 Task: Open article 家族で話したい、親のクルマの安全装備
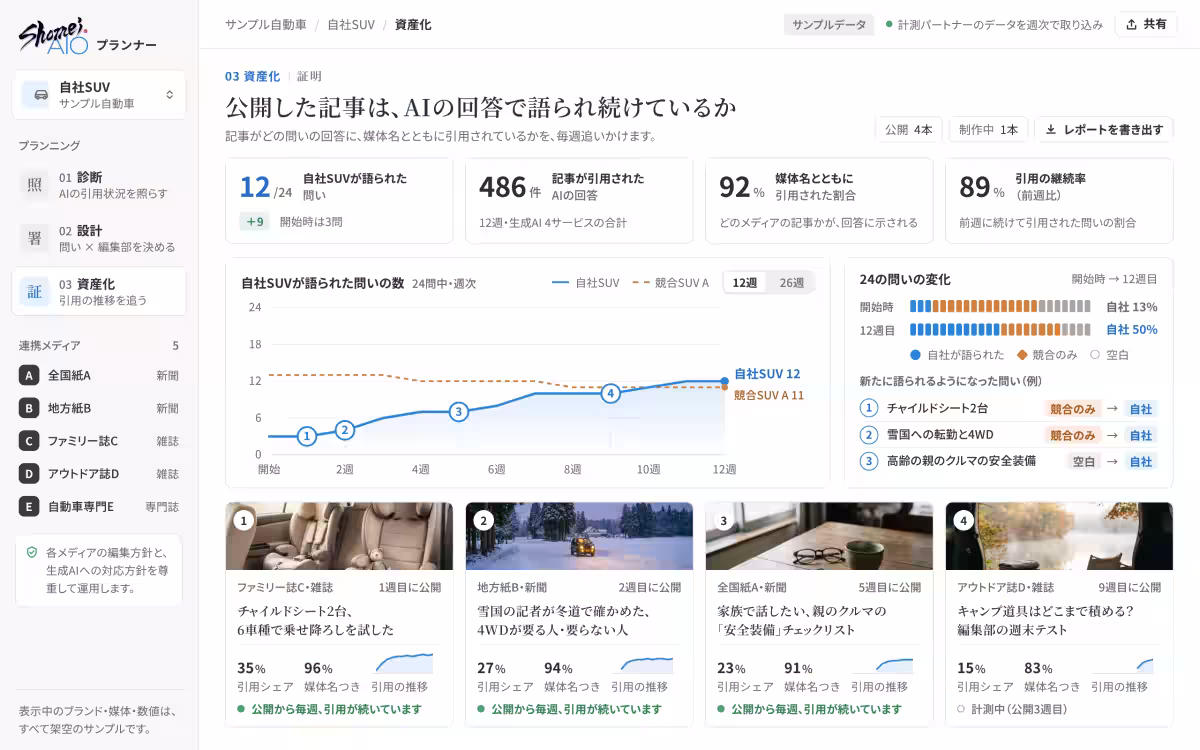click(x=802, y=620)
